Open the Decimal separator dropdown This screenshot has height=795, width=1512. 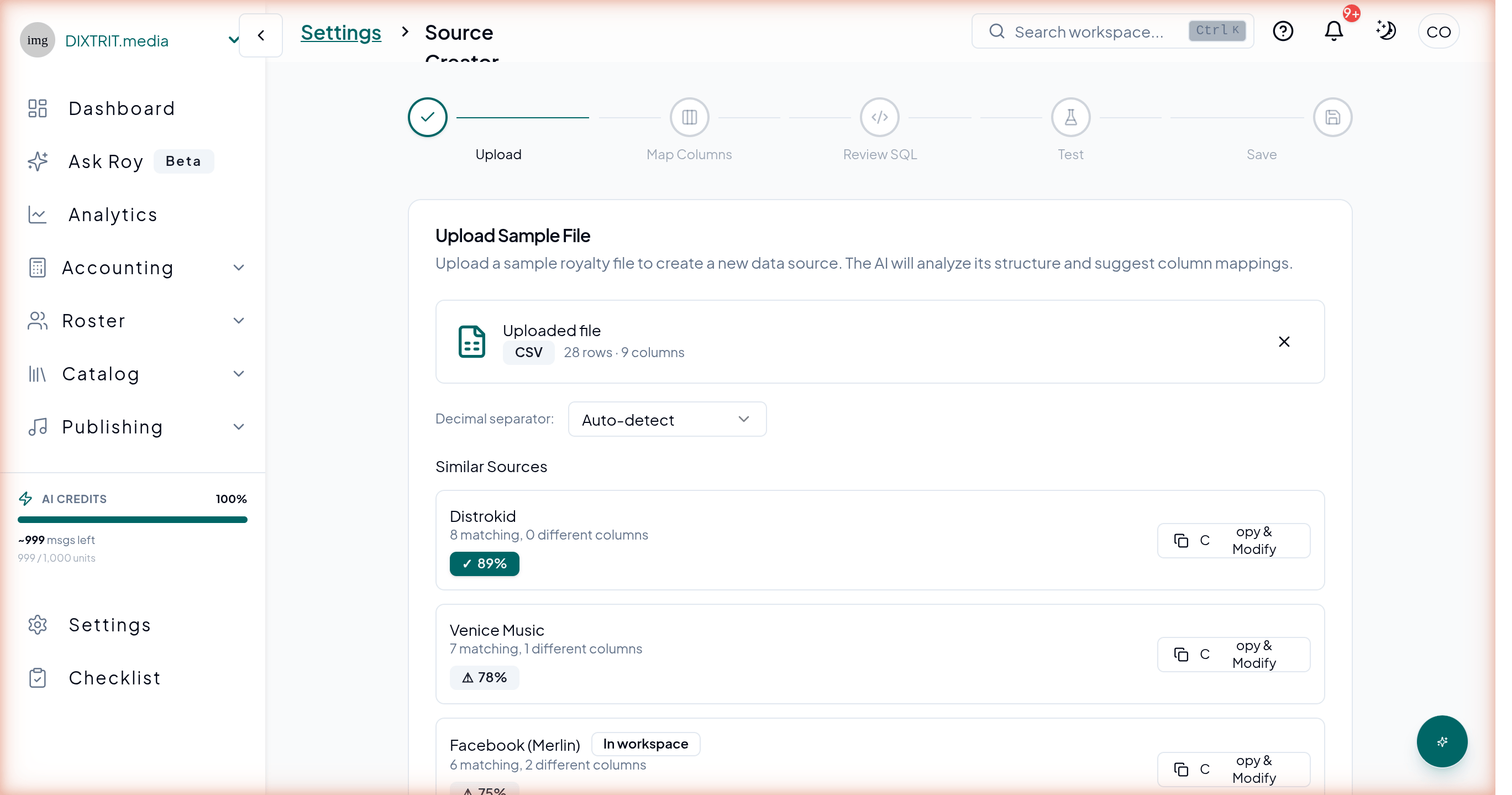coord(668,419)
